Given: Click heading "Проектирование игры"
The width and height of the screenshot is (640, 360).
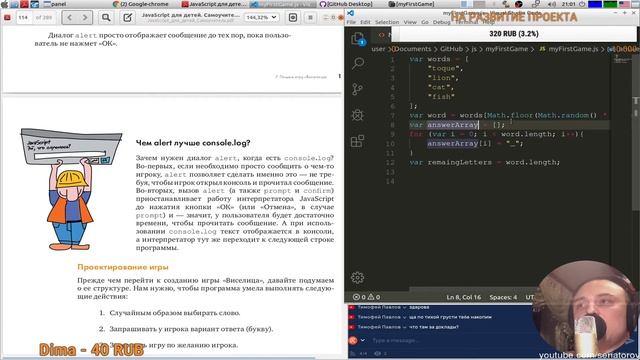Looking at the screenshot, I should click(x=123, y=267).
